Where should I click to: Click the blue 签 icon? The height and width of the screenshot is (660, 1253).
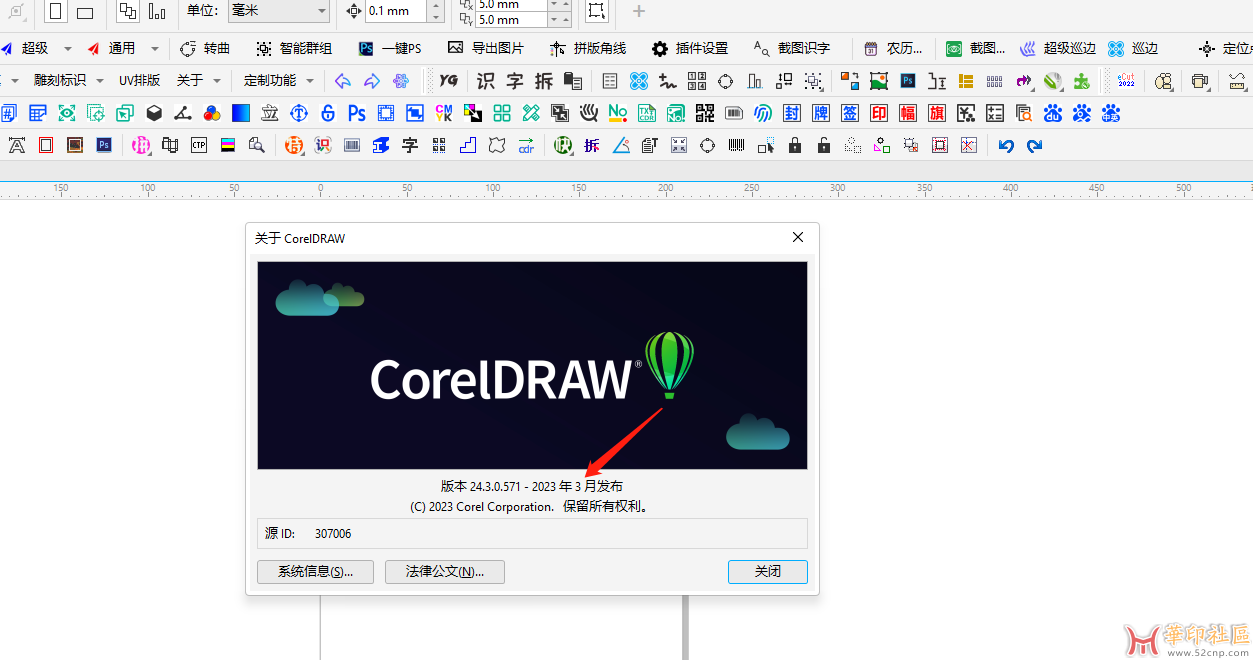tap(850, 114)
